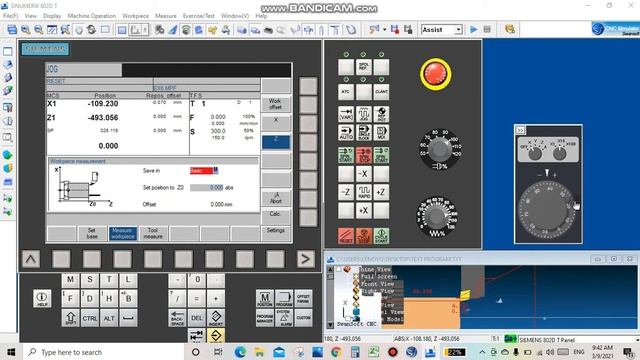
Task: Turn the handwheel dial
Action: (547, 209)
